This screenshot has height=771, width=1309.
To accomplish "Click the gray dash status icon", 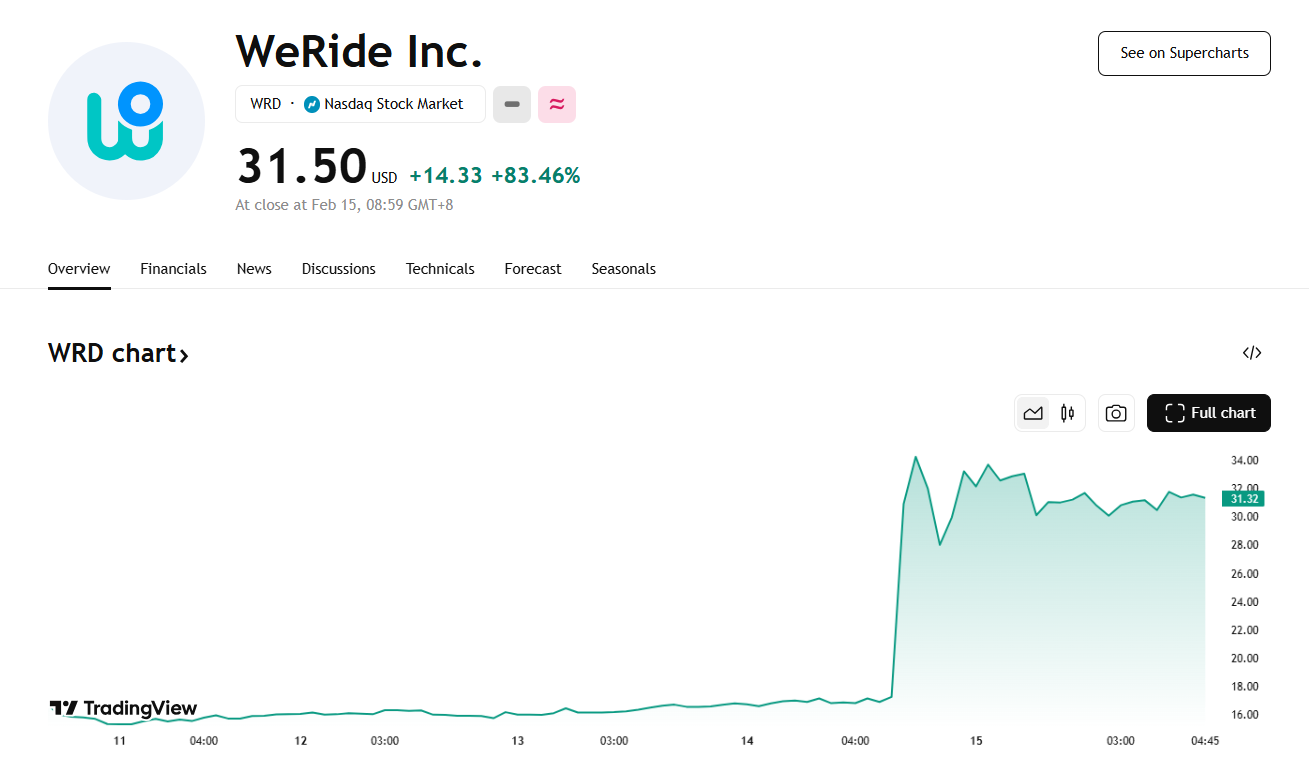I will point(512,104).
